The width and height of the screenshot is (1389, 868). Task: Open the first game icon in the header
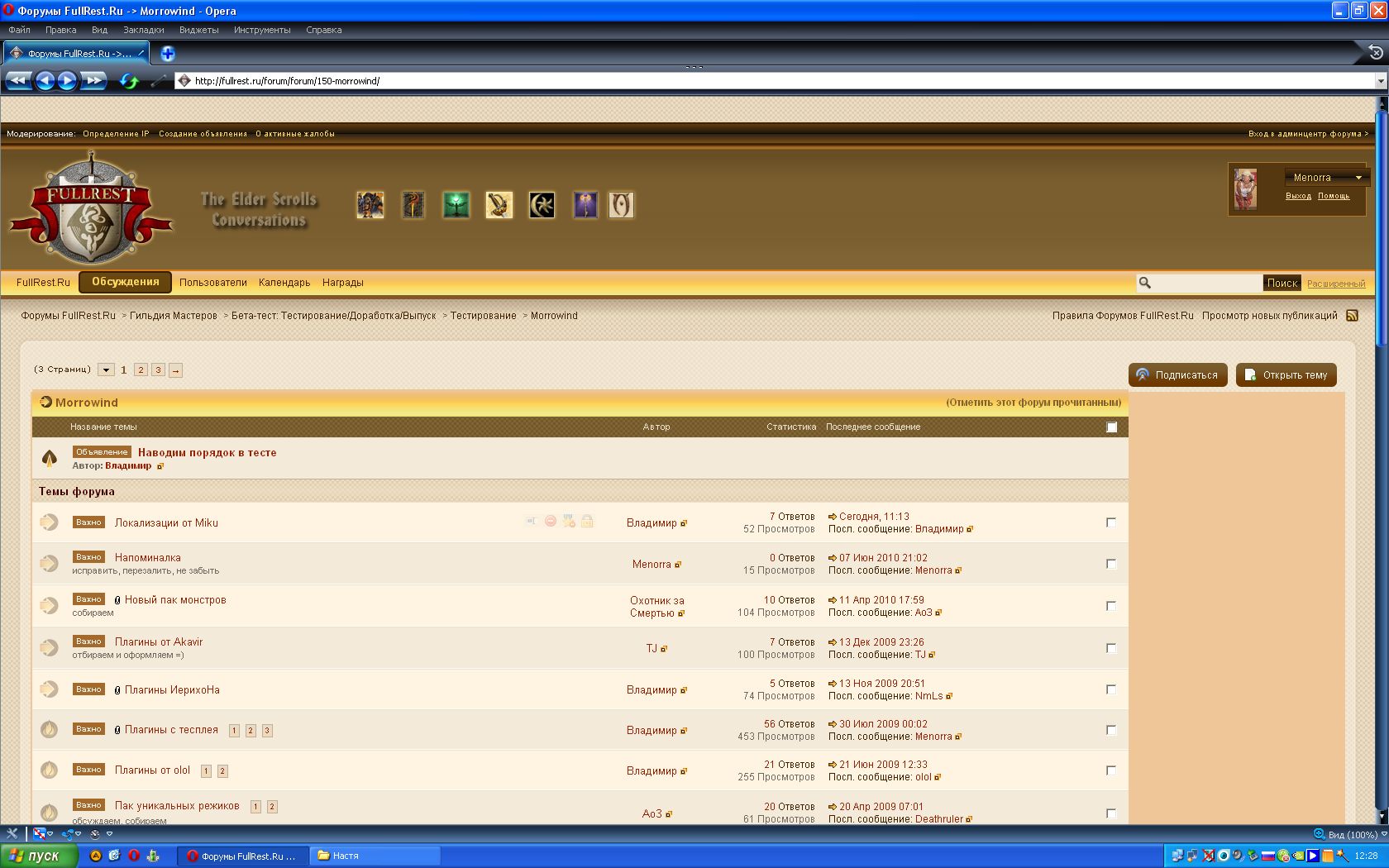(370, 205)
